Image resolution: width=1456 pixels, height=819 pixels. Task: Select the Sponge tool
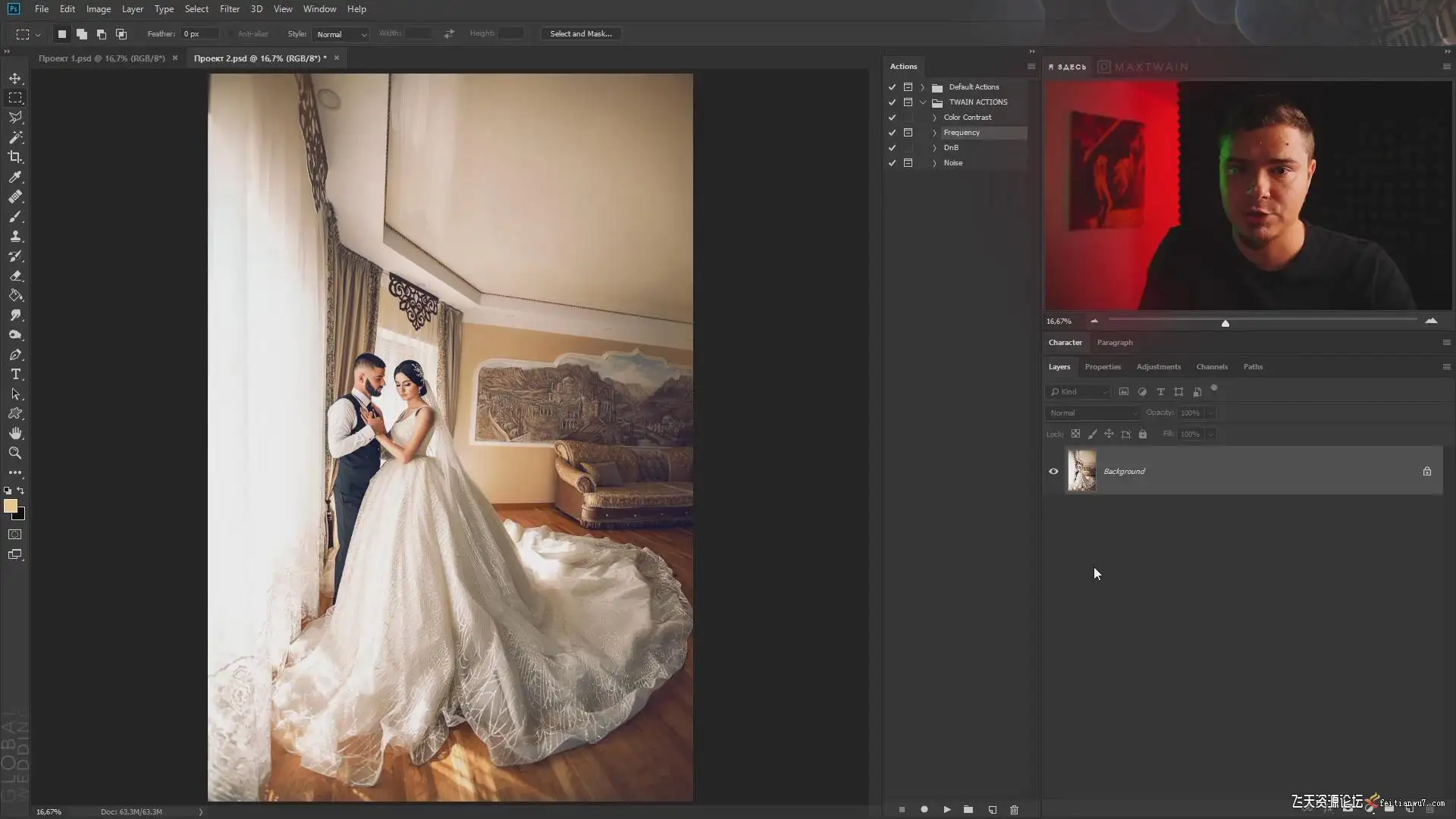[15, 334]
